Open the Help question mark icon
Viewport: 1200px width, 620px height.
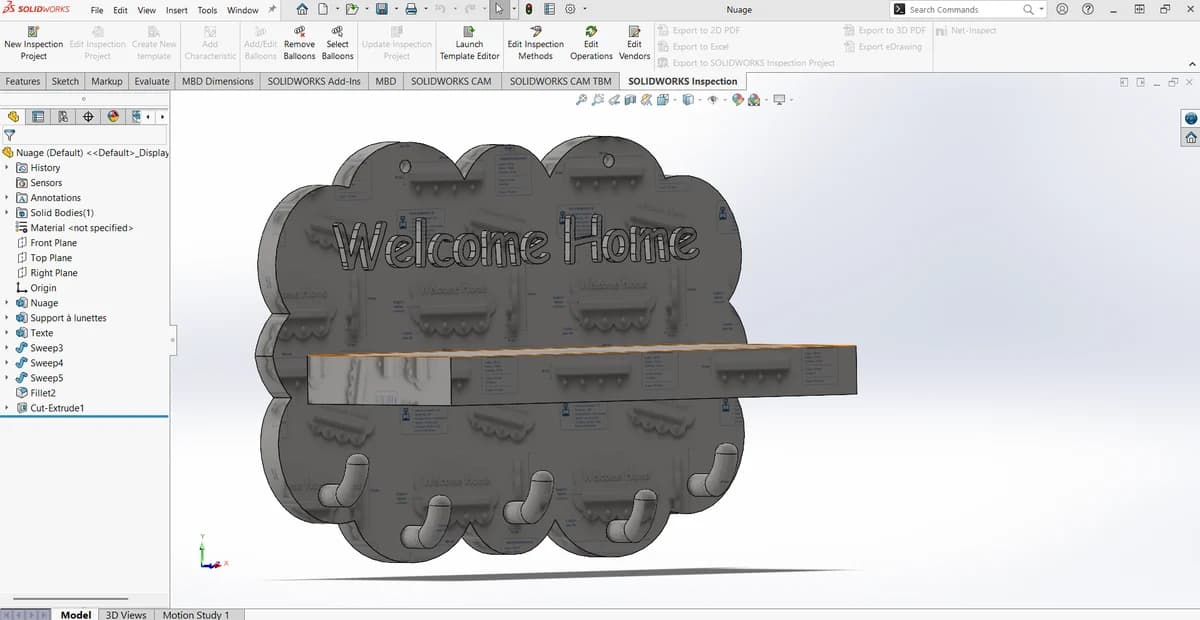(1087, 9)
